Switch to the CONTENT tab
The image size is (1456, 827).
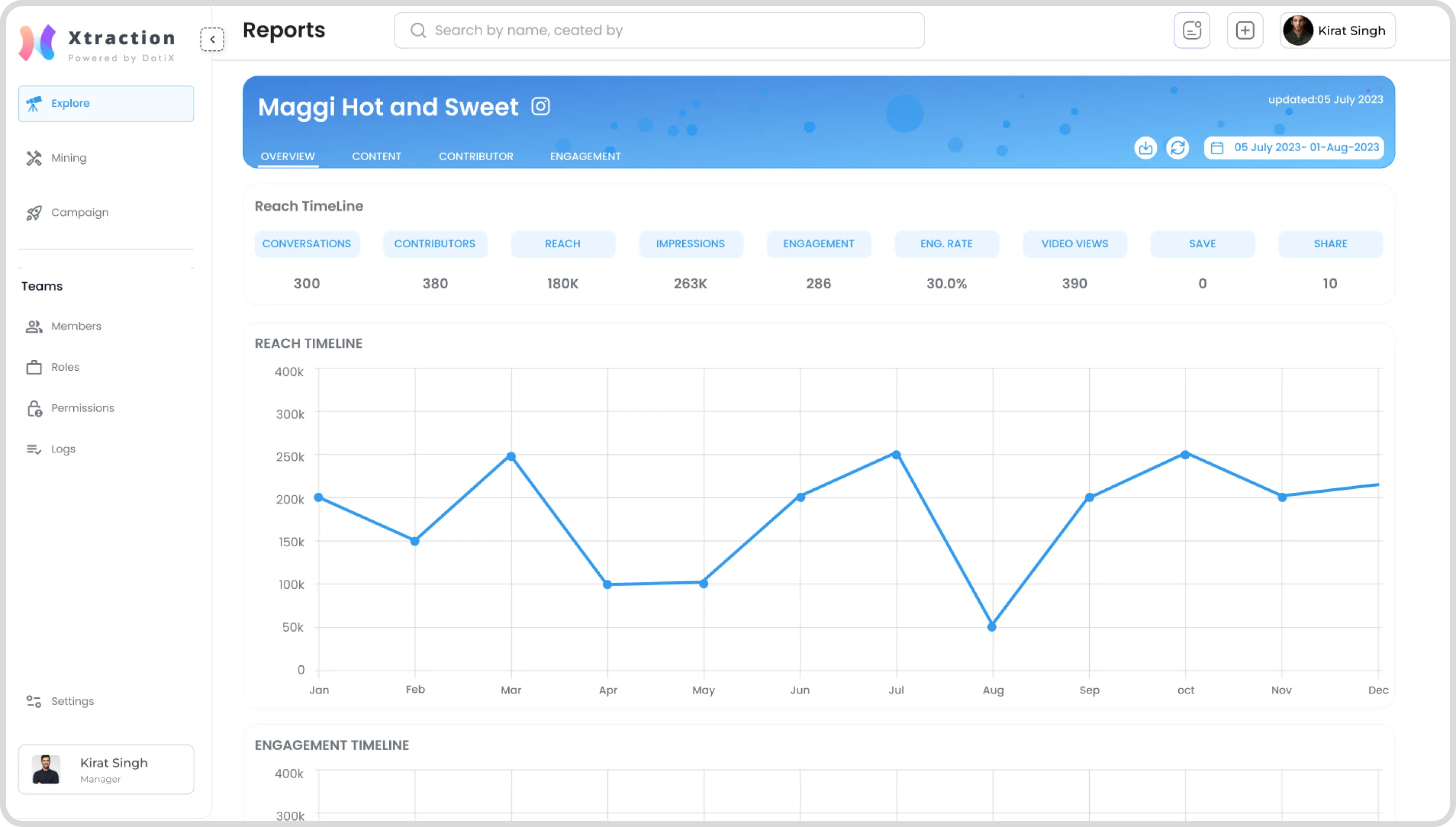coord(376,156)
